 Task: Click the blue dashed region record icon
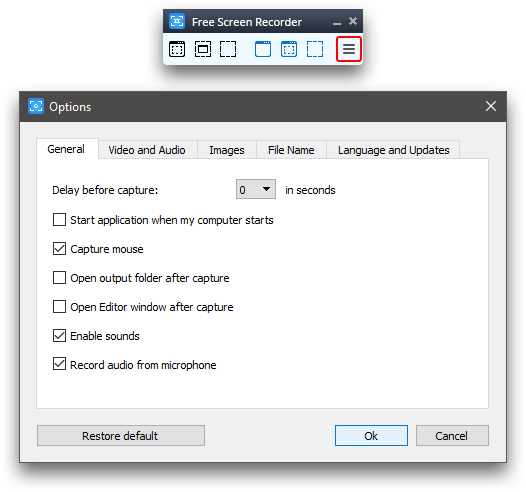[x=315, y=49]
